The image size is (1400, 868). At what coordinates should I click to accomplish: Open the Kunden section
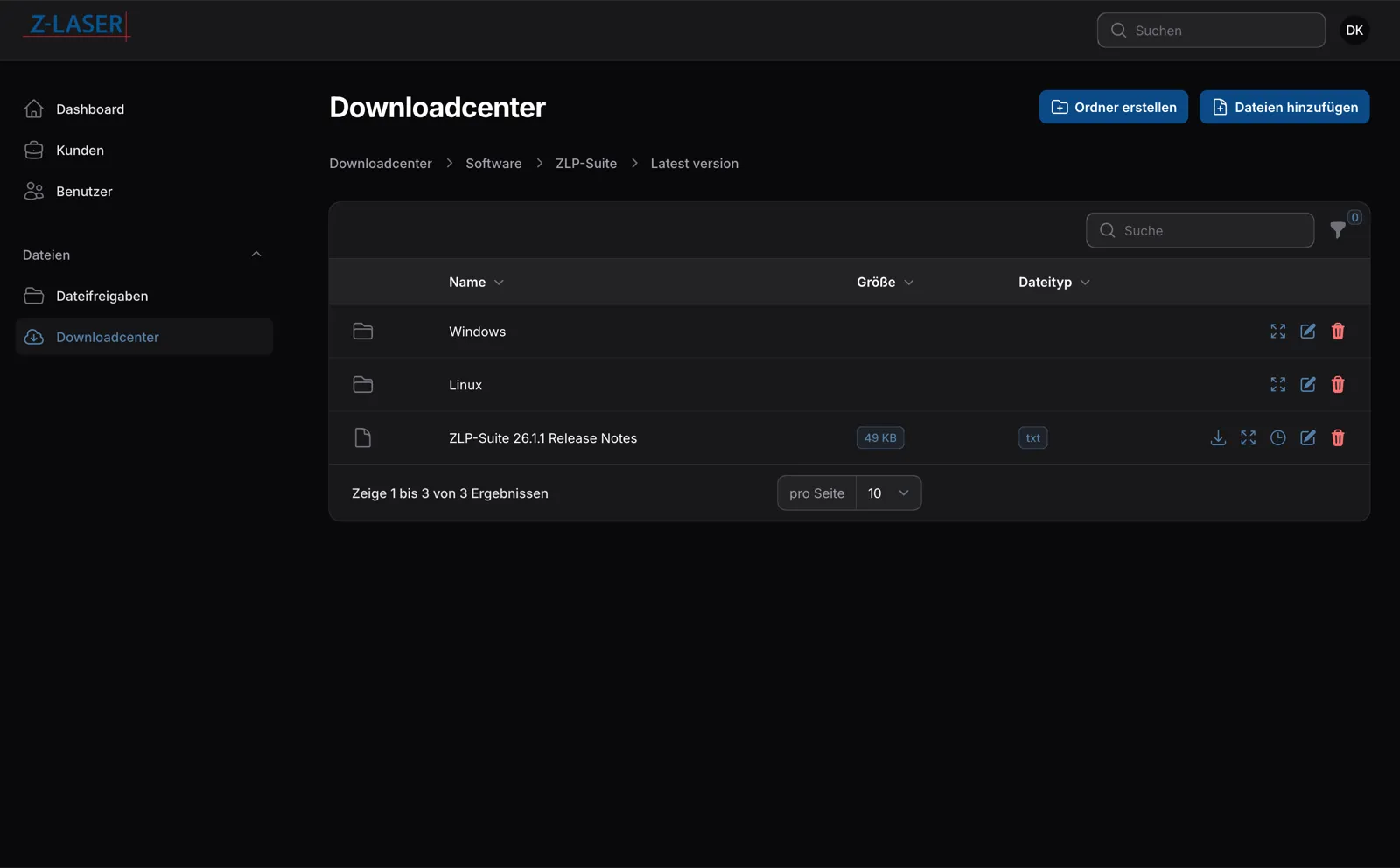point(80,150)
